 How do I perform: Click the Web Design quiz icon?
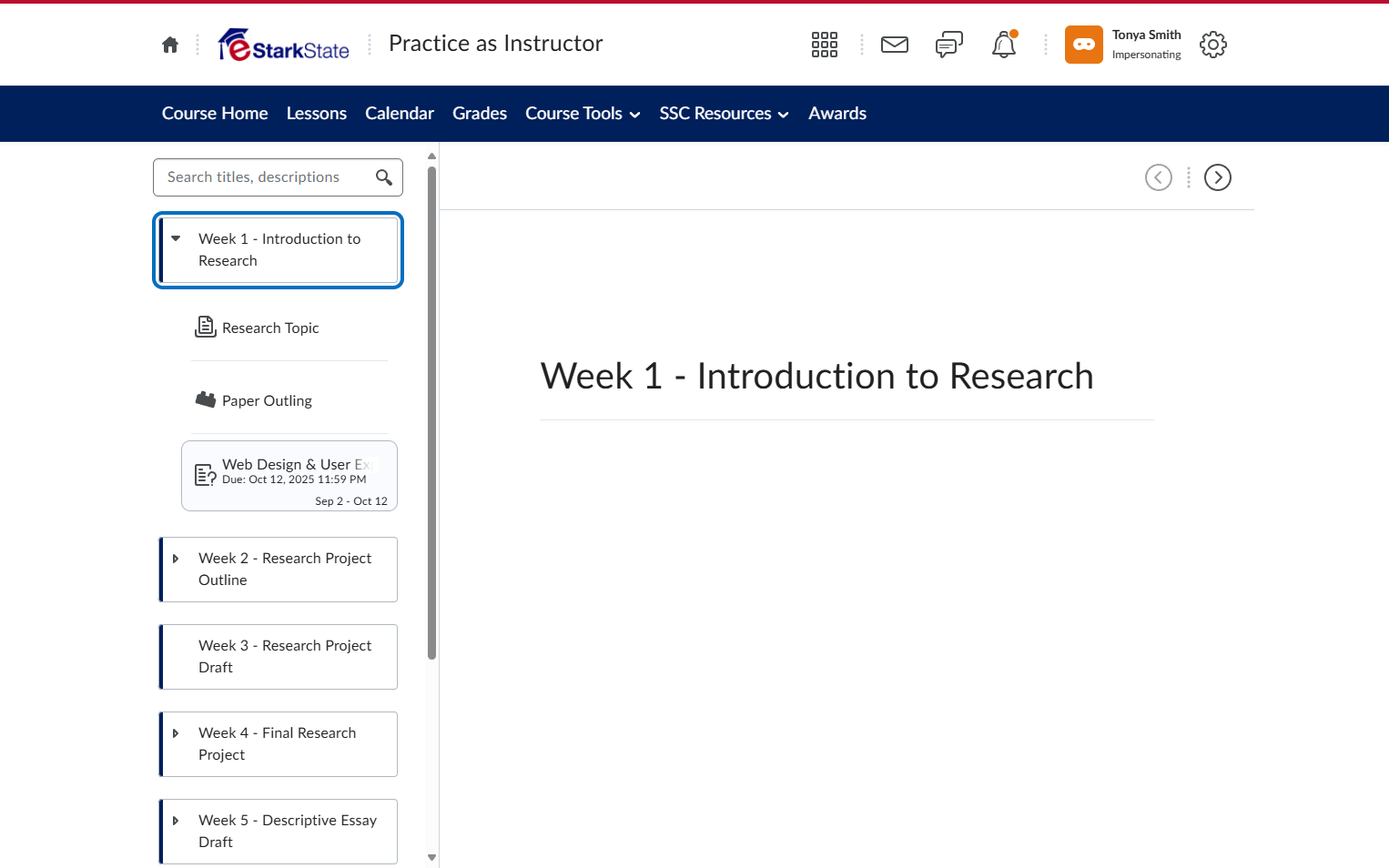coord(206,475)
